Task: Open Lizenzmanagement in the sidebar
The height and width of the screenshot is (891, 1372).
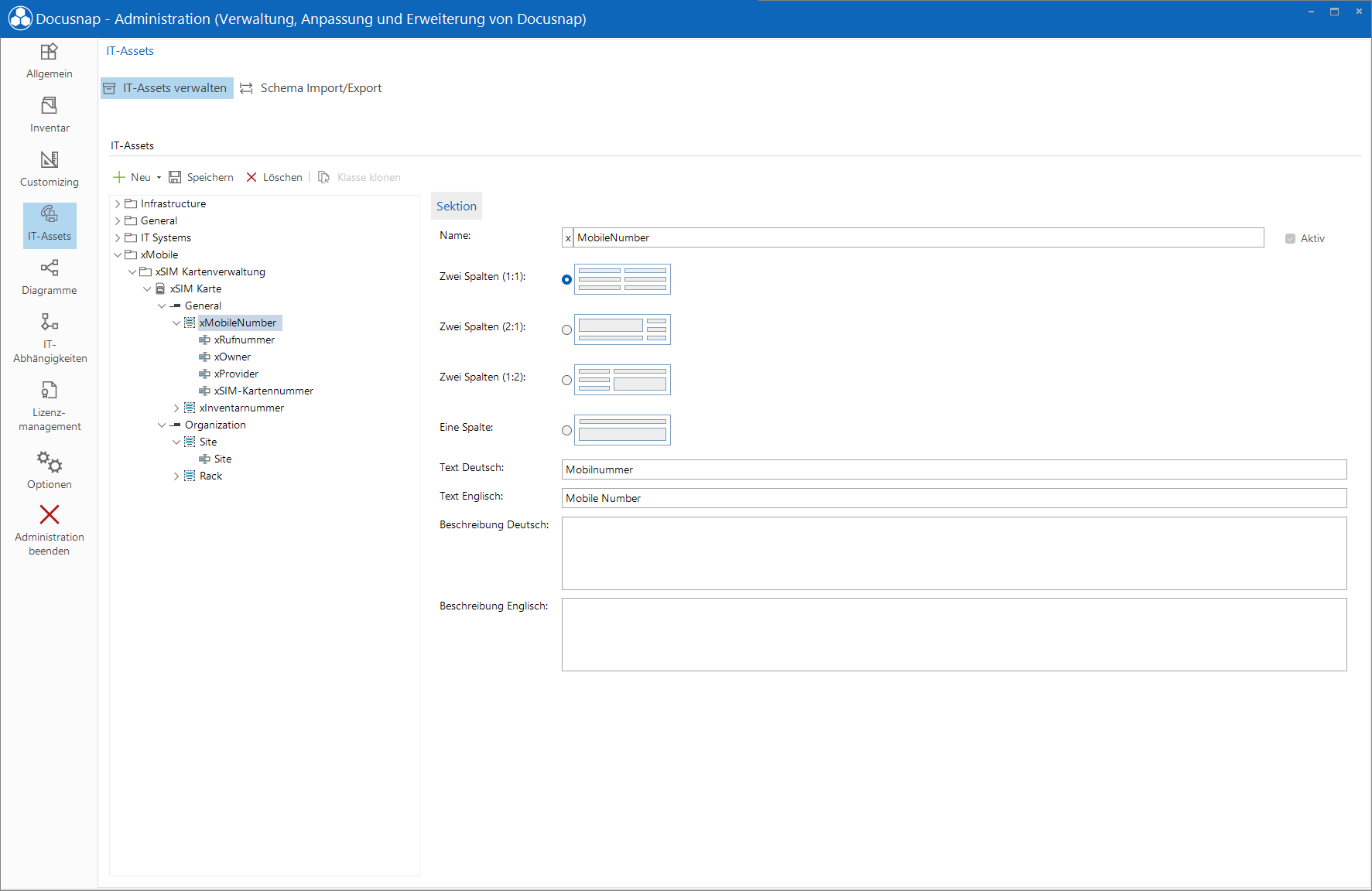Action: [x=50, y=406]
